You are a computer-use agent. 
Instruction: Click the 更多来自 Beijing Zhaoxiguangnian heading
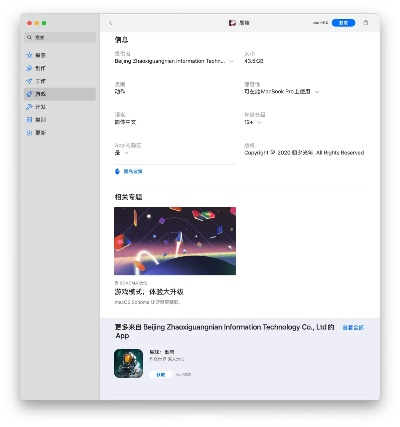point(224,331)
